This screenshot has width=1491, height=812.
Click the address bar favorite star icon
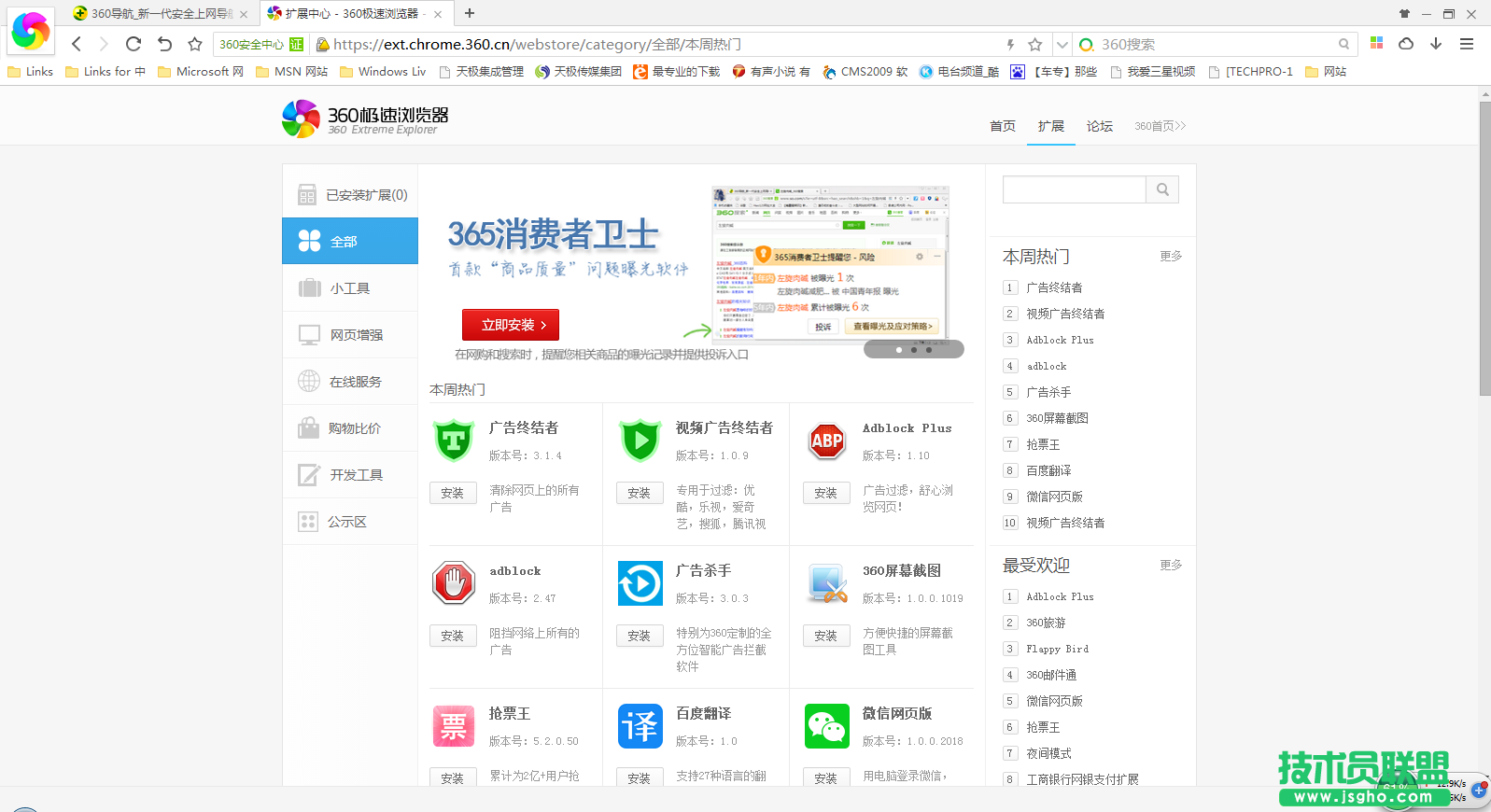[1034, 44]
